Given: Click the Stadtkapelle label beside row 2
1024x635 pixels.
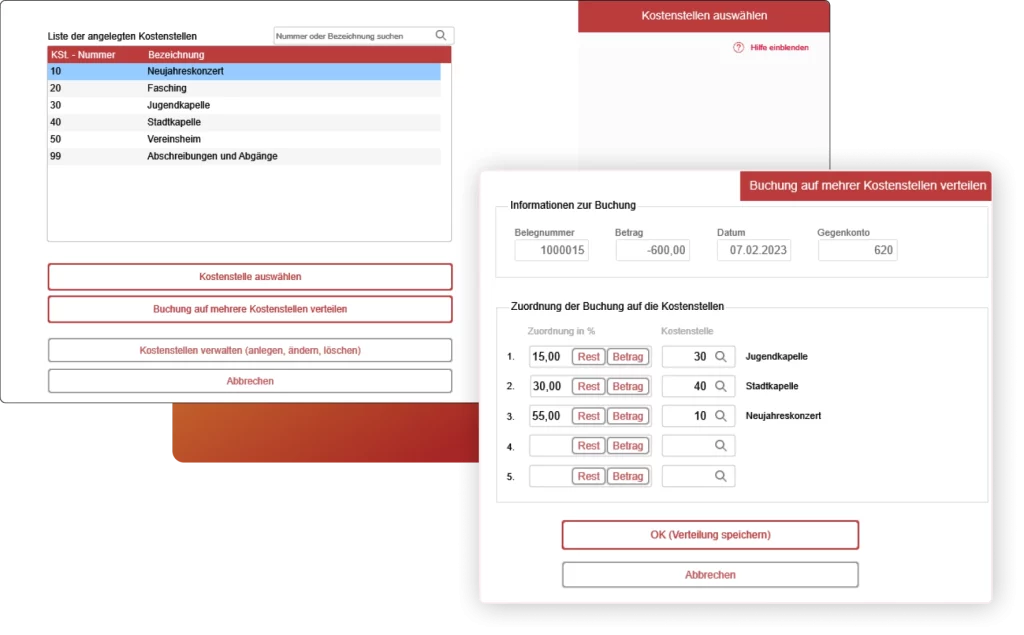Looking at the screenshot, I should click(x=772, y=386).
